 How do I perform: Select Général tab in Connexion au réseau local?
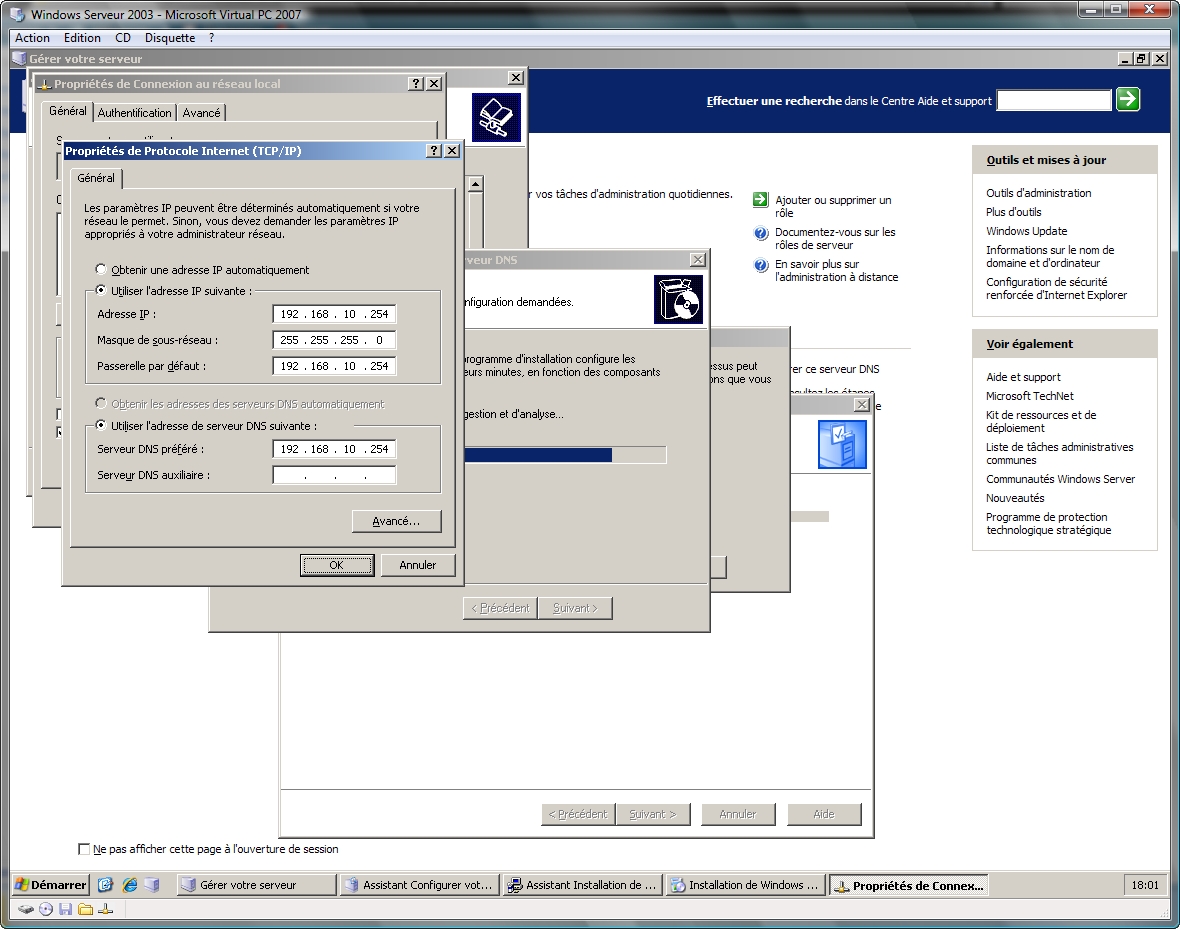tap(68, 111)
